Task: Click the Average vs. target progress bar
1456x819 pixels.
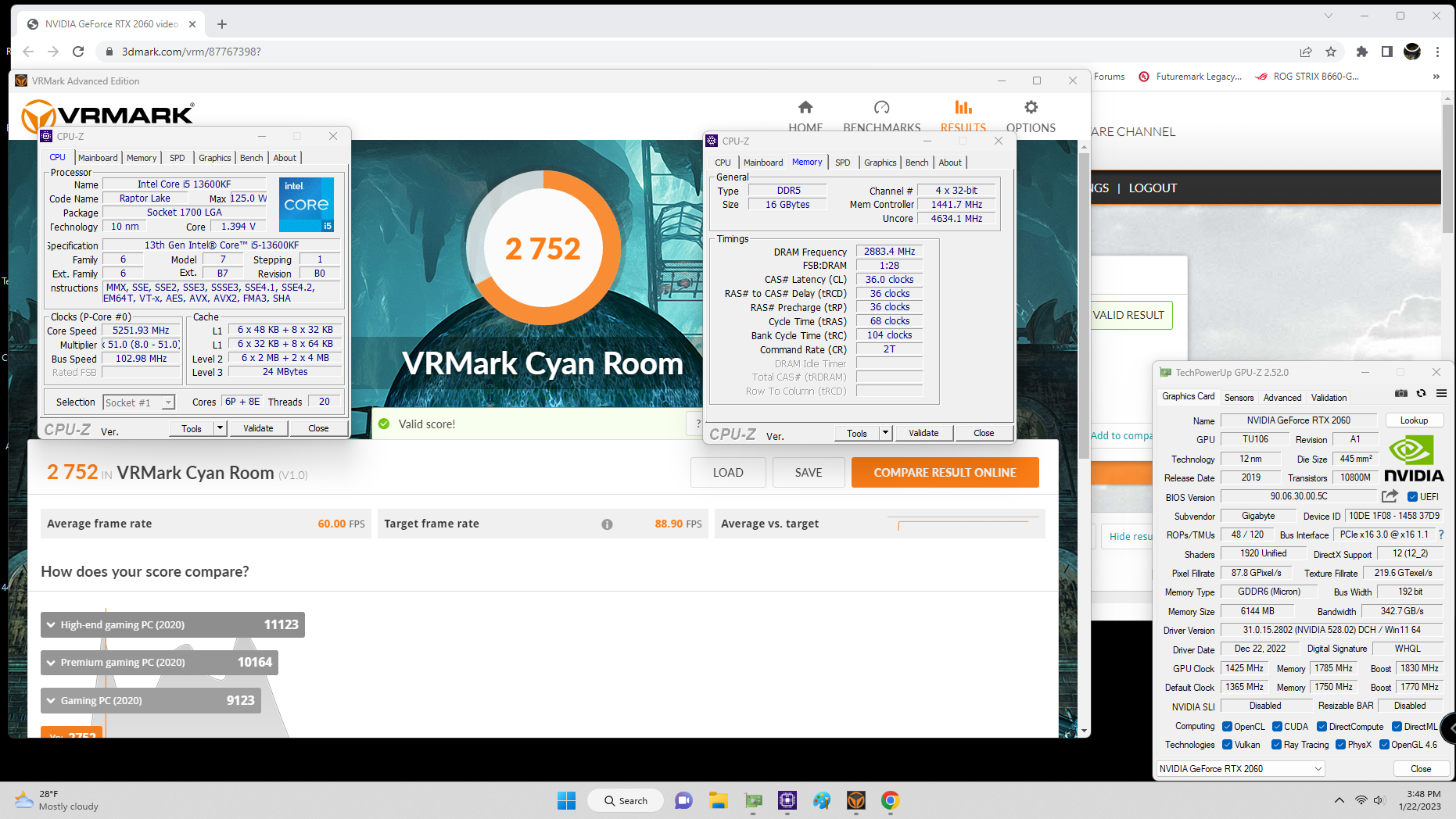Action: pyautogui.click(x=964, y=524)
